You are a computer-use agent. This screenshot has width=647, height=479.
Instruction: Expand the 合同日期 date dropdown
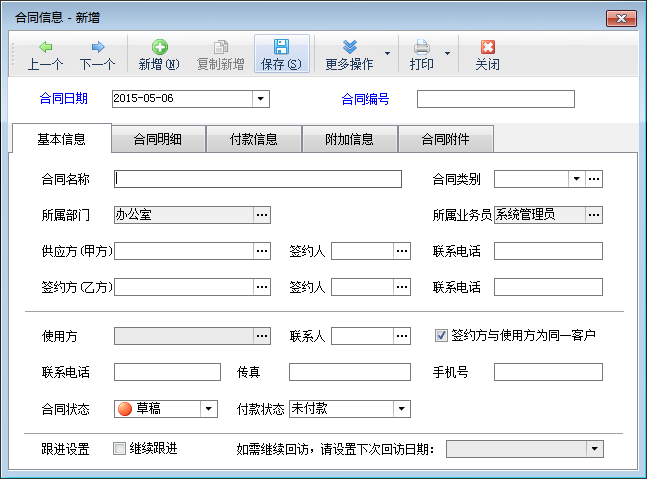click(260, 99)
